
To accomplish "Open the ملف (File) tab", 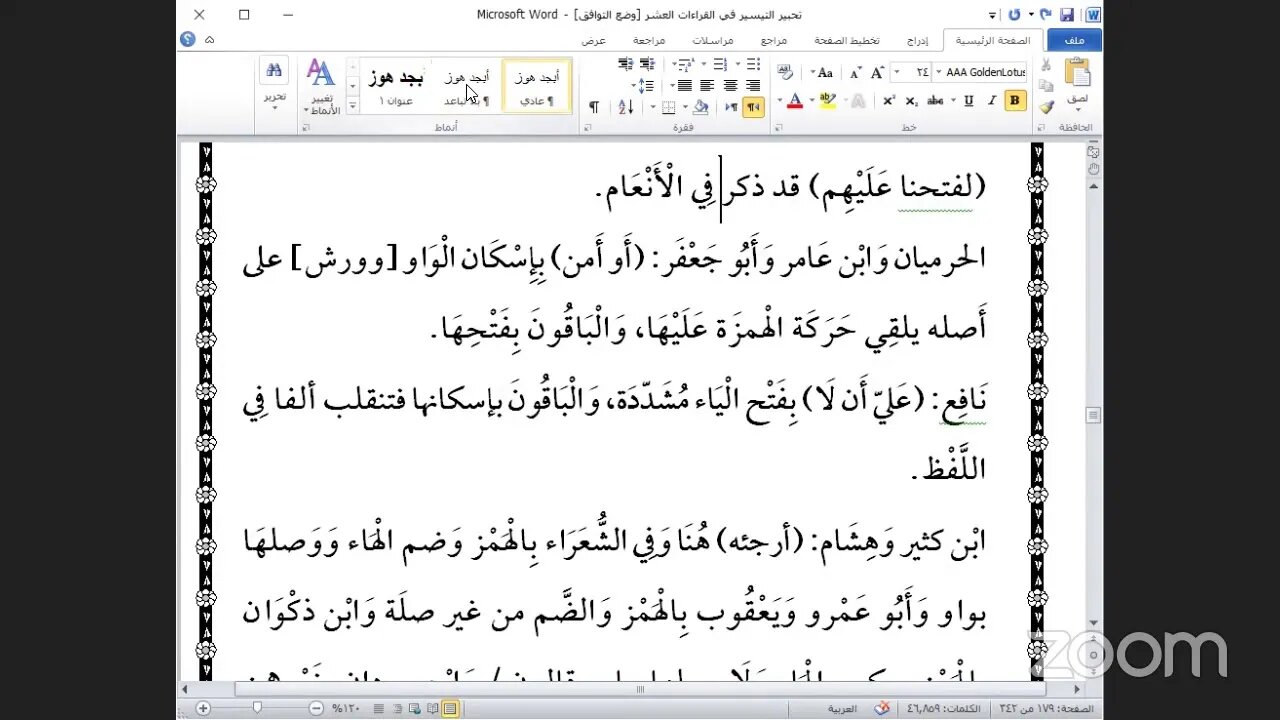I will pos(1075,40).
